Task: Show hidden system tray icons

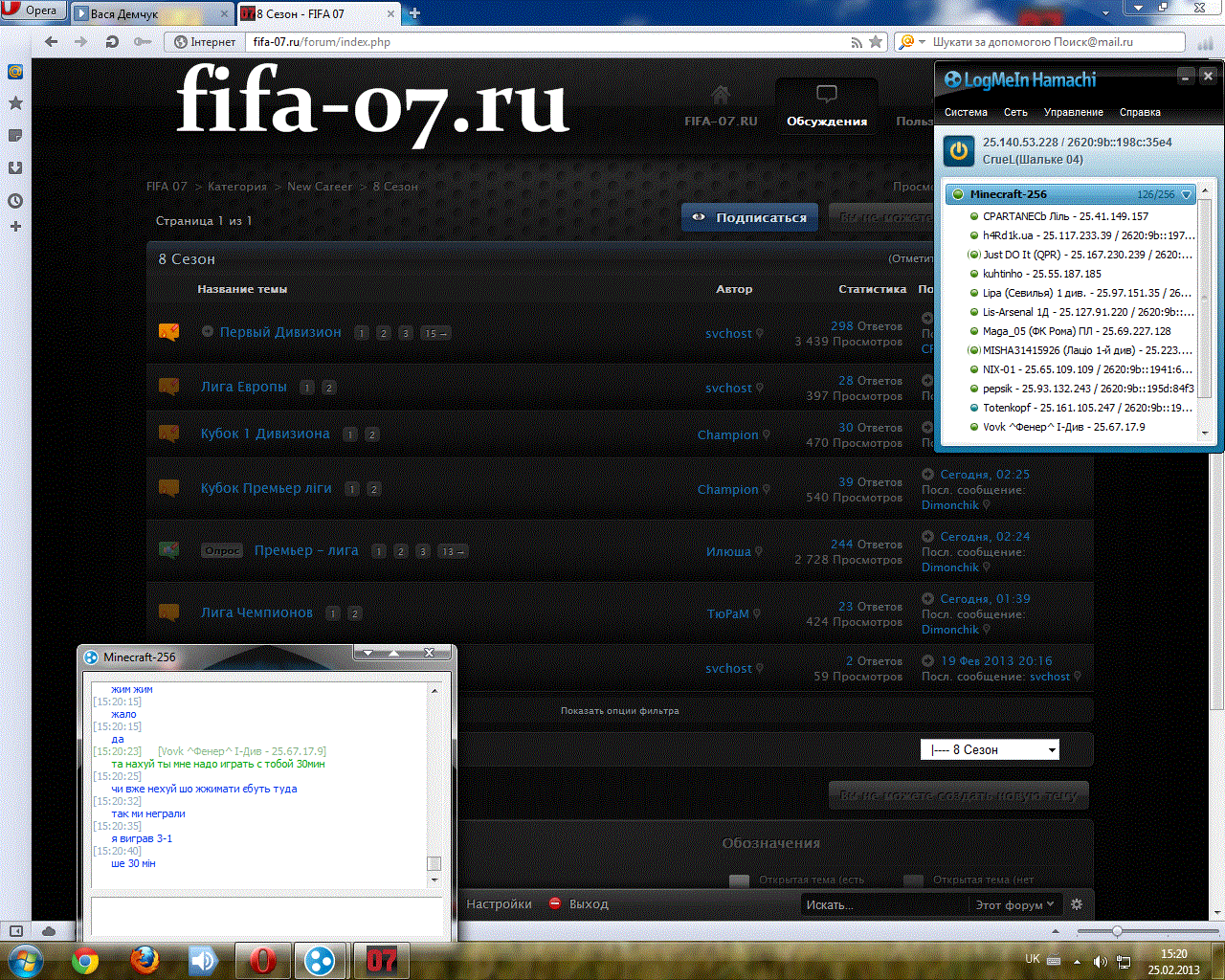Action: point(1078,961)
